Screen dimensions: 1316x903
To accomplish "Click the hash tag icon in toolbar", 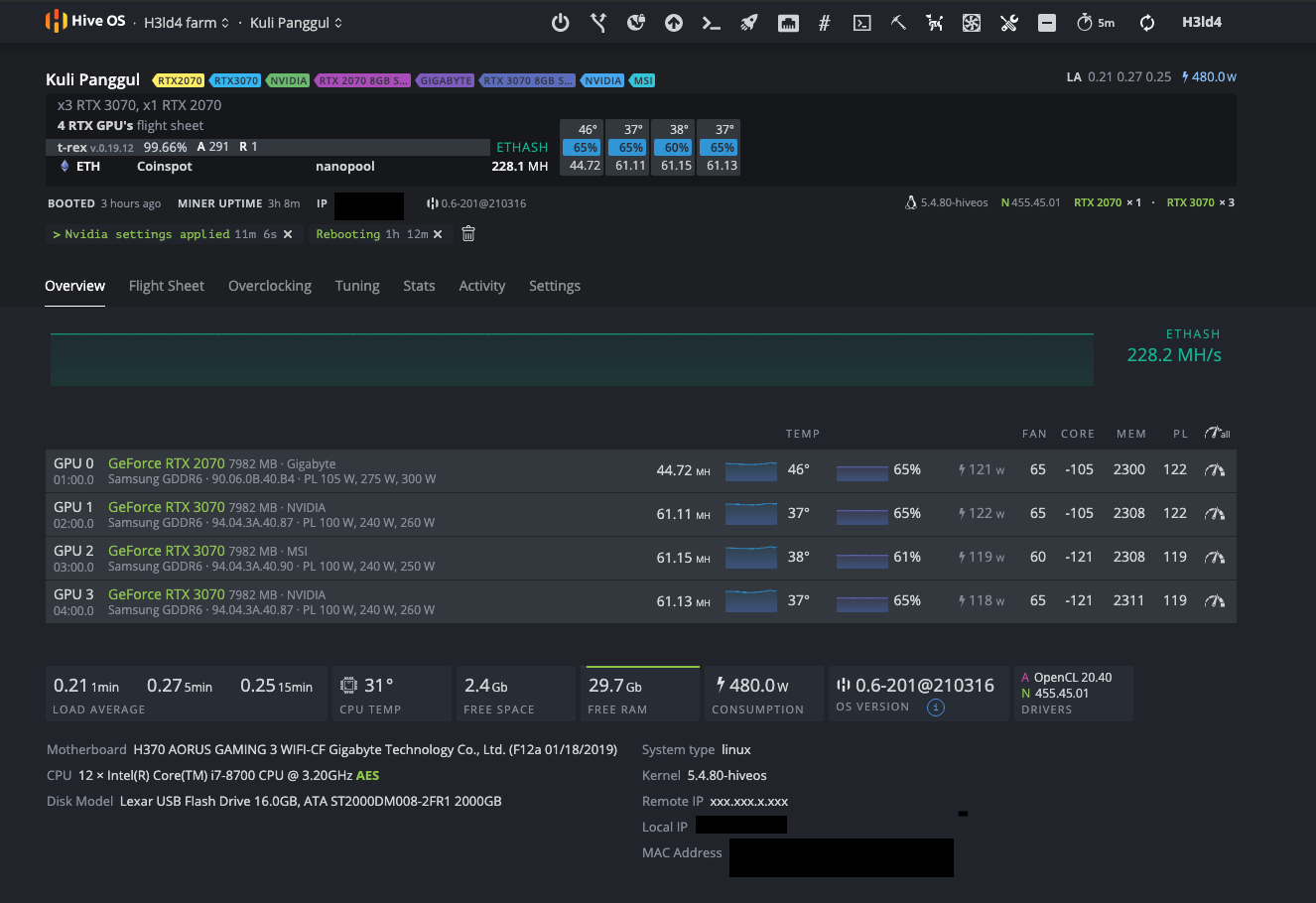I will pyautogui.click(x=824, y=23).
